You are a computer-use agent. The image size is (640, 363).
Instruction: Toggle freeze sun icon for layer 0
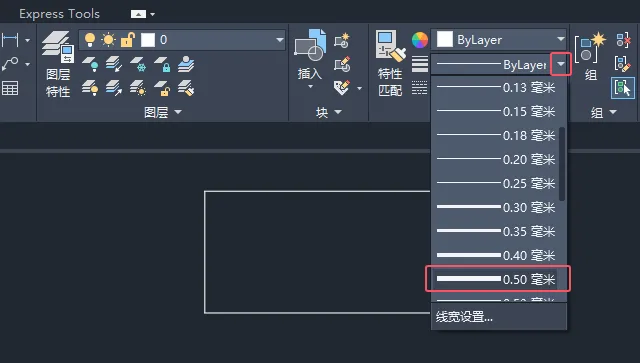[x=109, y=40]
